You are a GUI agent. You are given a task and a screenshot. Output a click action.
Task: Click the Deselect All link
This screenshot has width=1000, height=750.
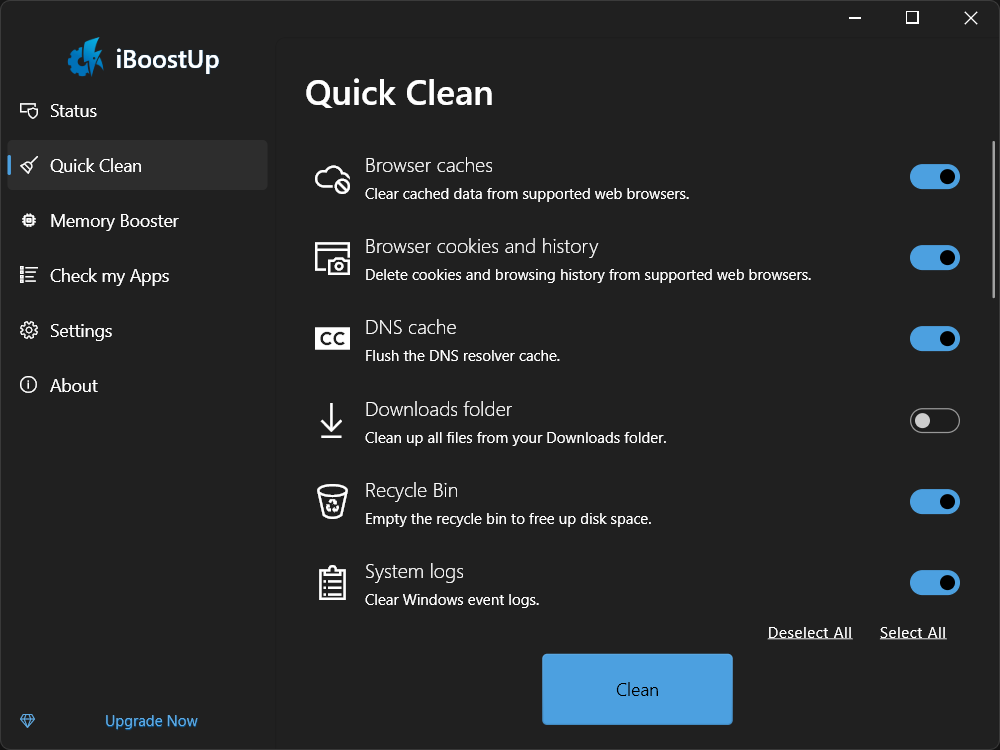tap(809, 633)
